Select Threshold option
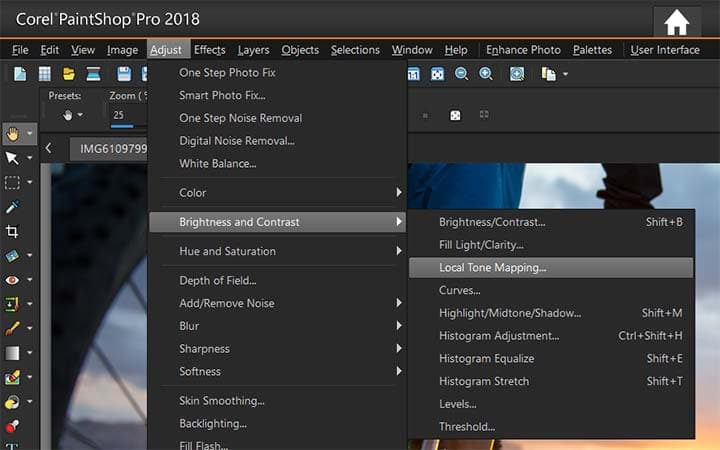The image size is (720, 450). 551,427
